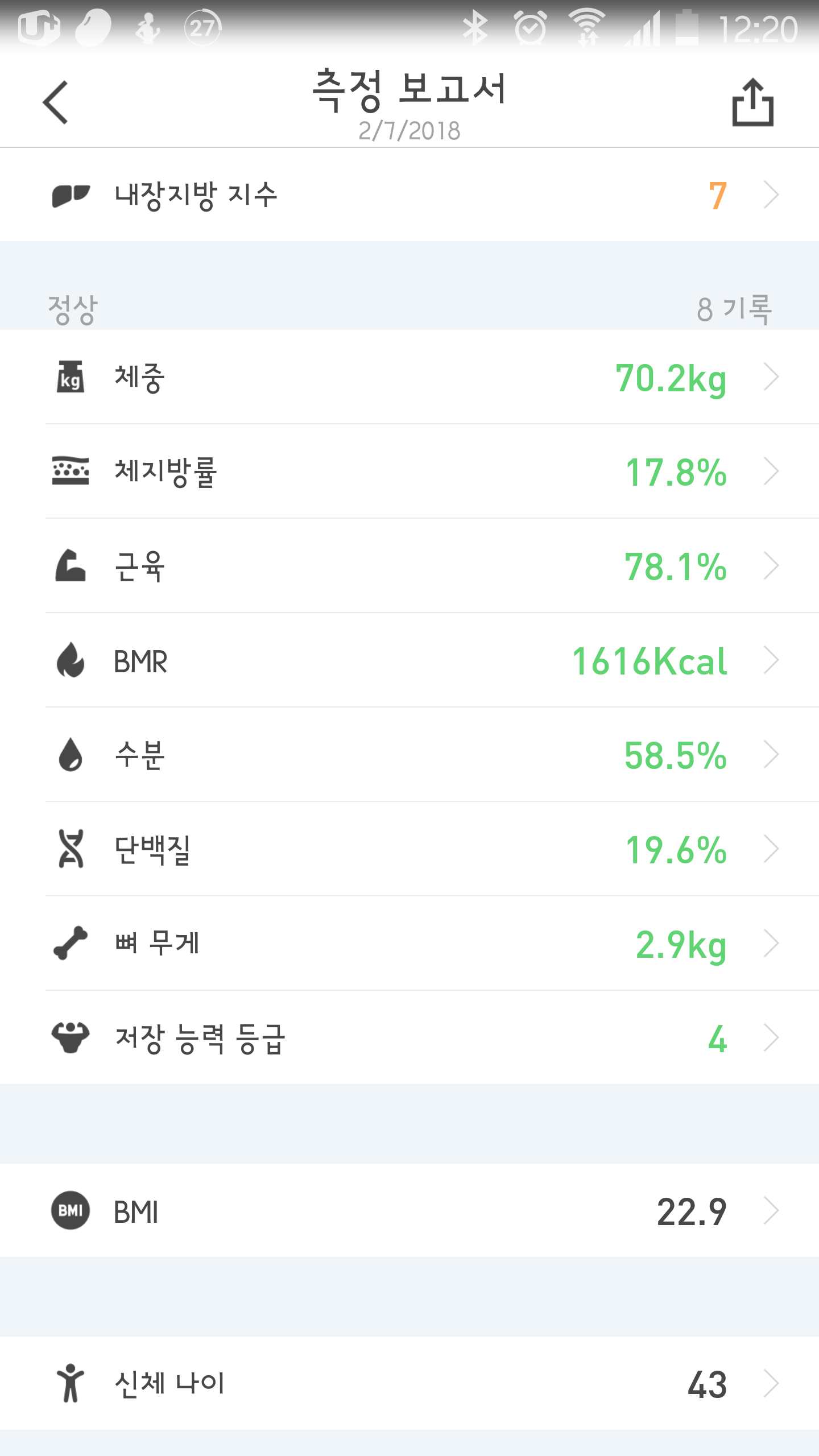
Task: Open the BMI detail chevron
Action: pos(771,1210)
